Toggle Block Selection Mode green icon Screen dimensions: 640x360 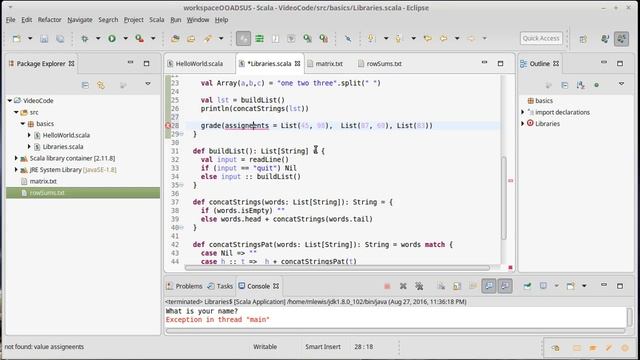click(259, 39)
